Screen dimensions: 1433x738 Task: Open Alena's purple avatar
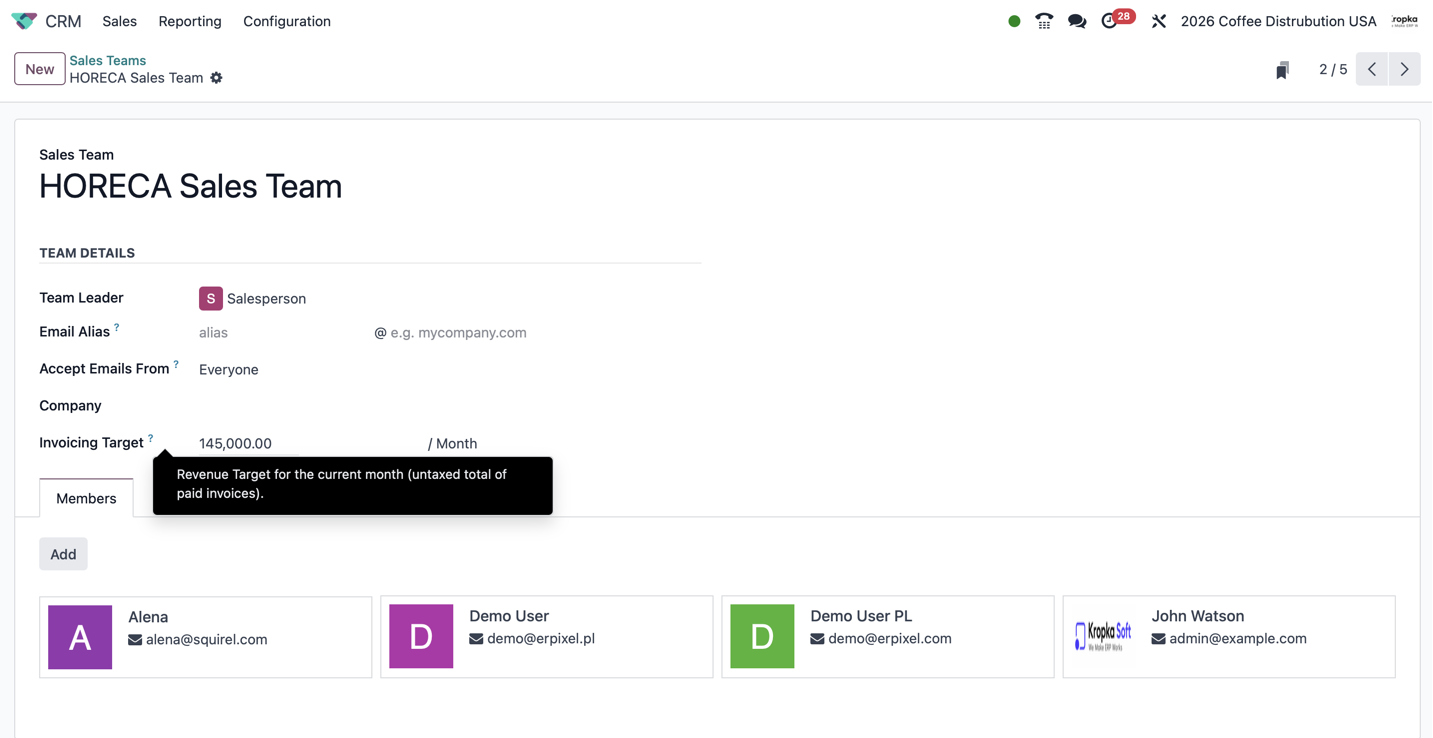coord(80,637)
